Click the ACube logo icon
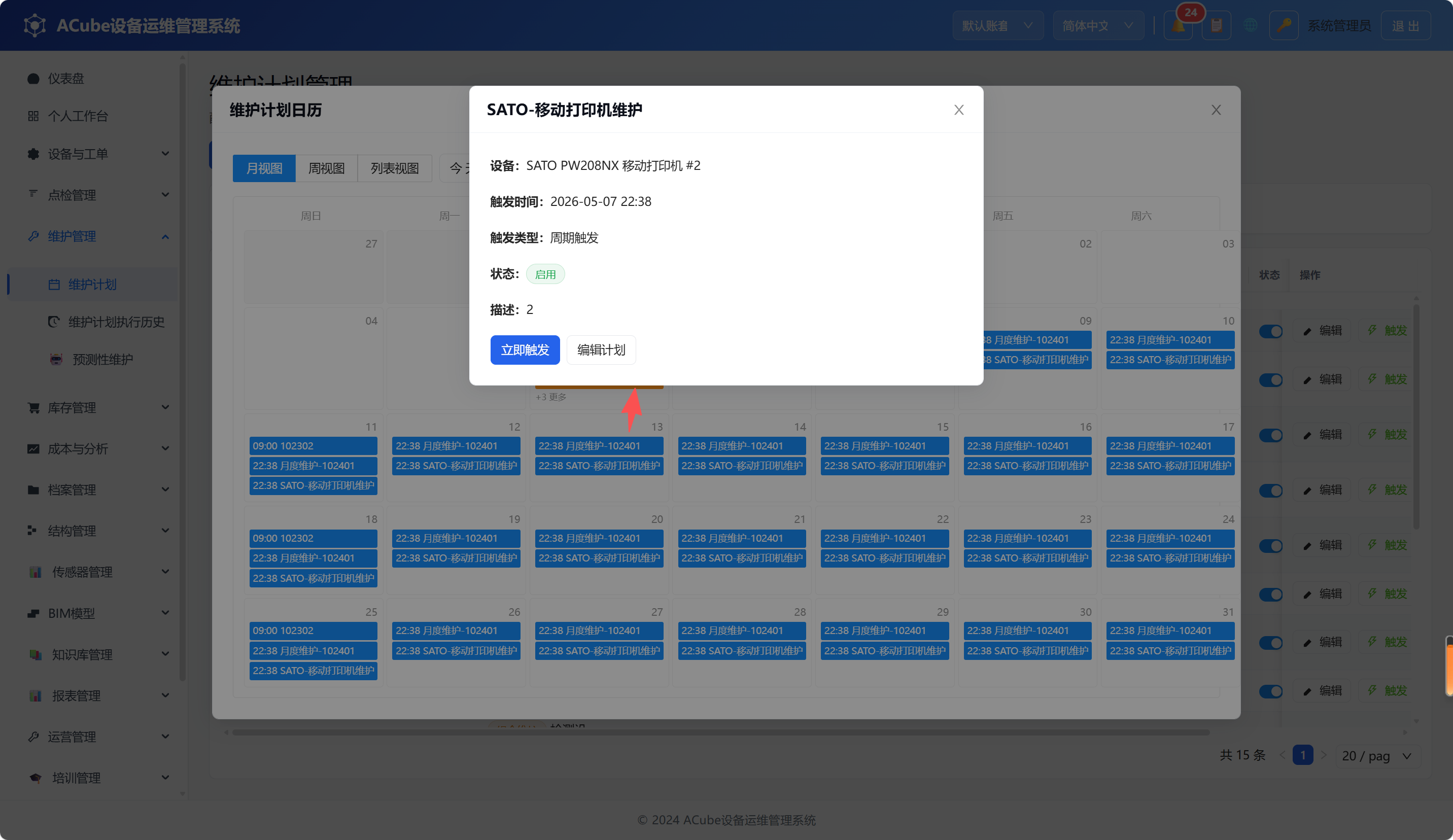Image resolution: width=1453 pixels, height=840 pixels. 34,26
